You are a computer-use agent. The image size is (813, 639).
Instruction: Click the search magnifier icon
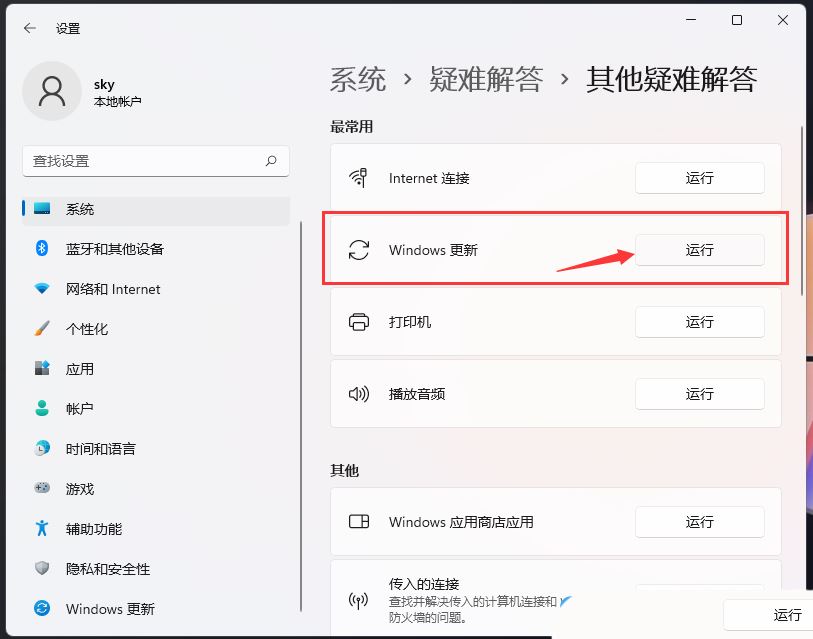click(271, 161)
